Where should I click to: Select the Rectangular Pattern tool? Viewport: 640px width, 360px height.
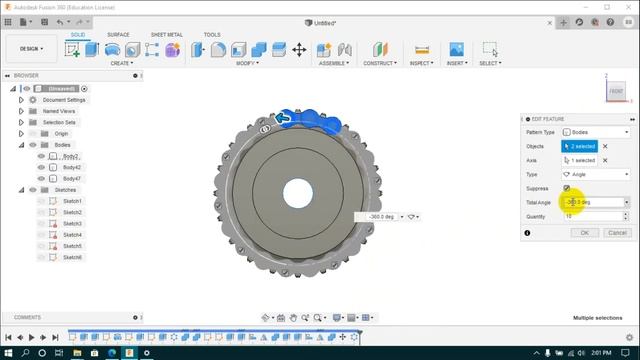[152, 50]
